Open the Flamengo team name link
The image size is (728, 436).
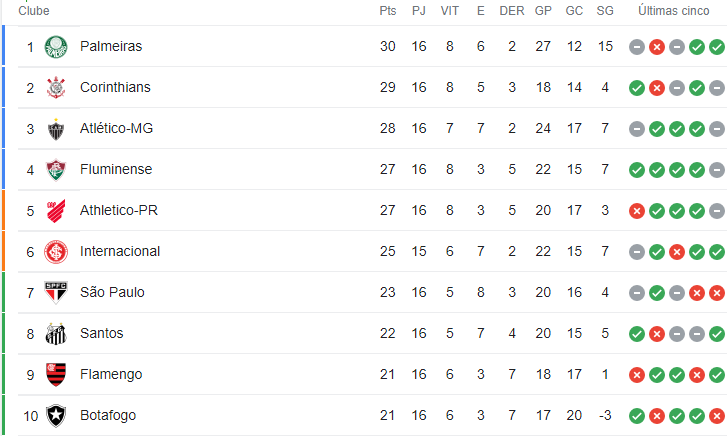[x=111, y=374]
